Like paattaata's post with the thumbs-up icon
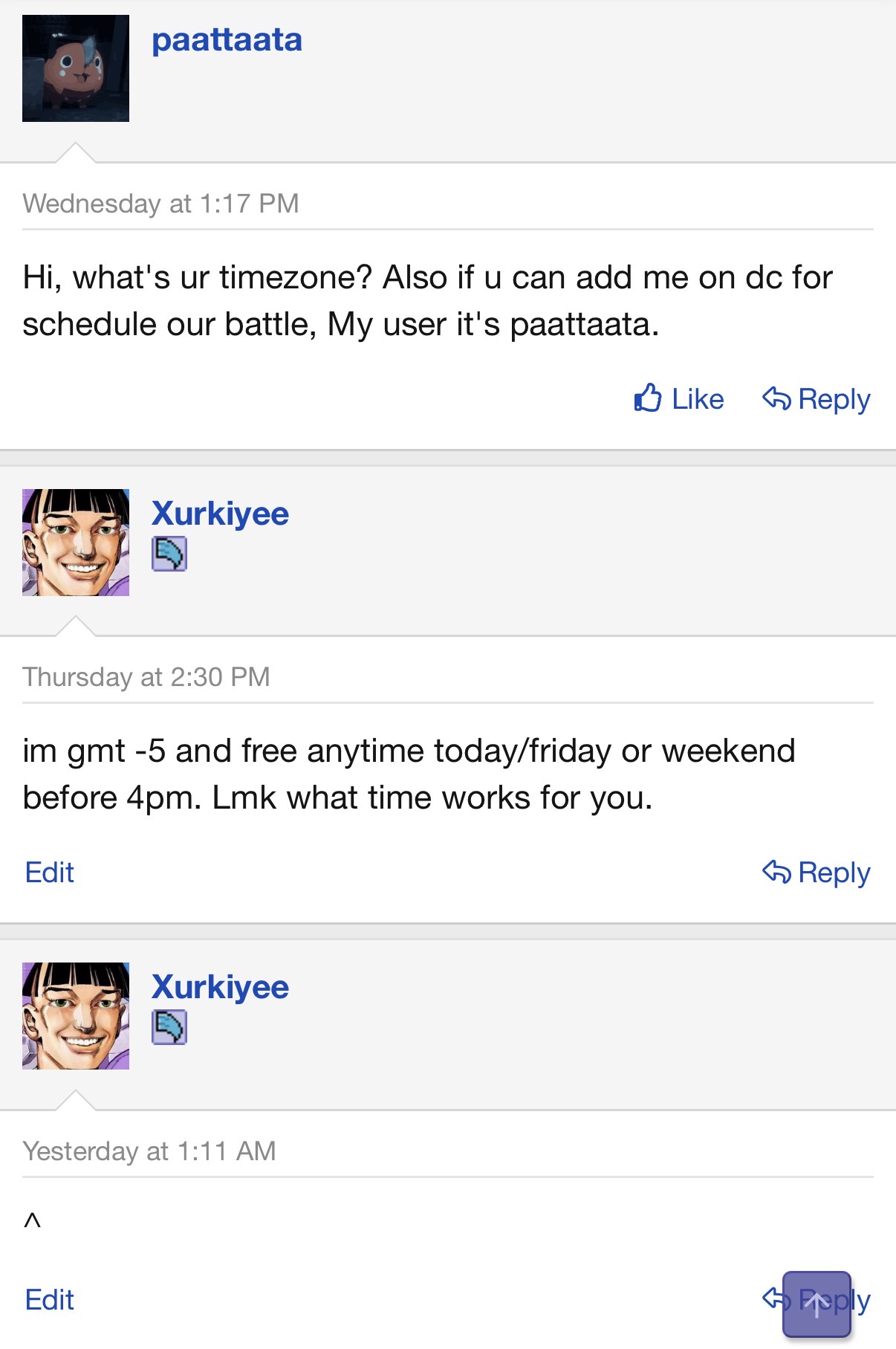The height and width of the screenshot is (1349, 896). pos(648,398)
